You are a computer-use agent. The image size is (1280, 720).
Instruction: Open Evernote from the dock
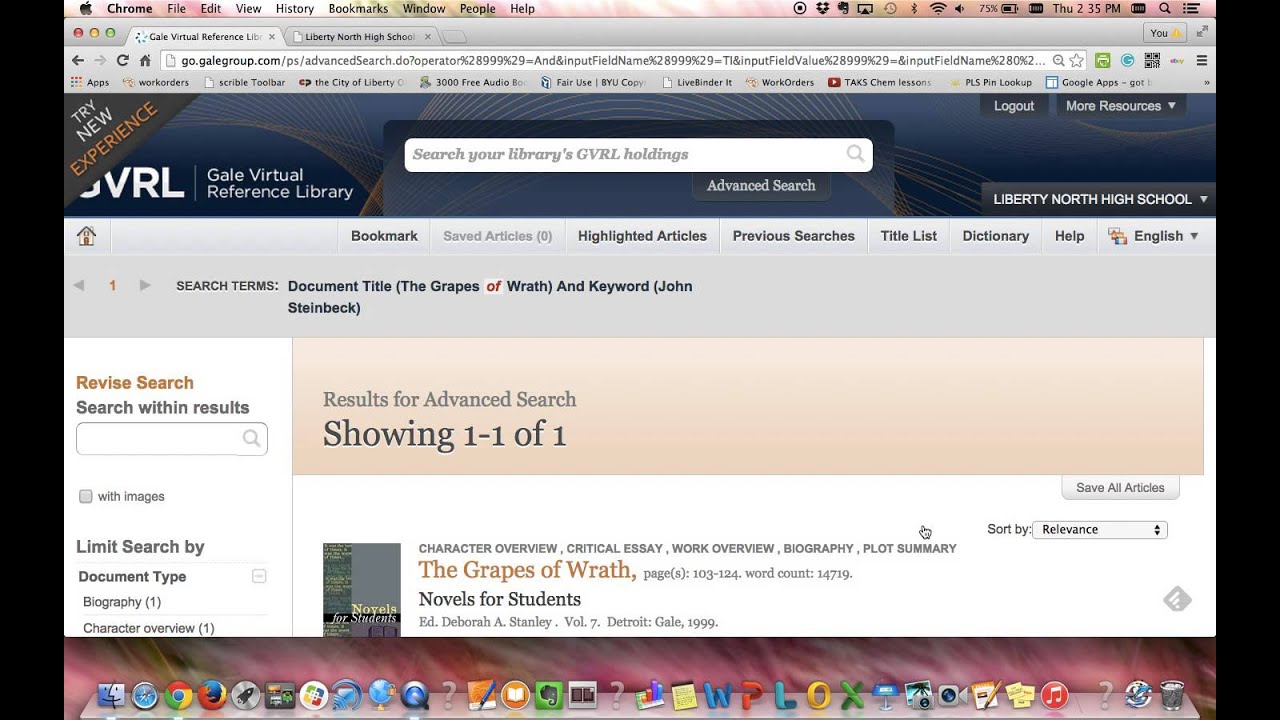[549, 694]
